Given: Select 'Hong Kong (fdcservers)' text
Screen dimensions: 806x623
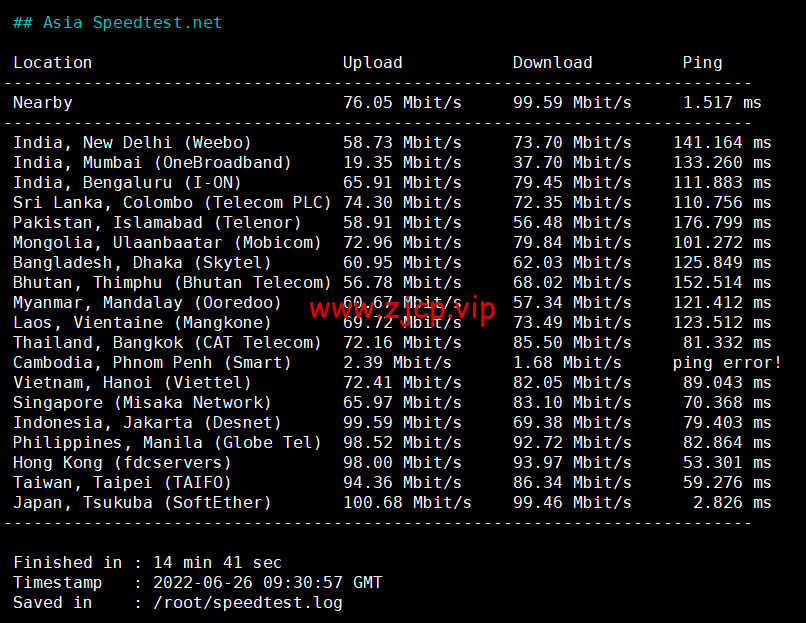Looking at the screenshot, I should point(122,463).
